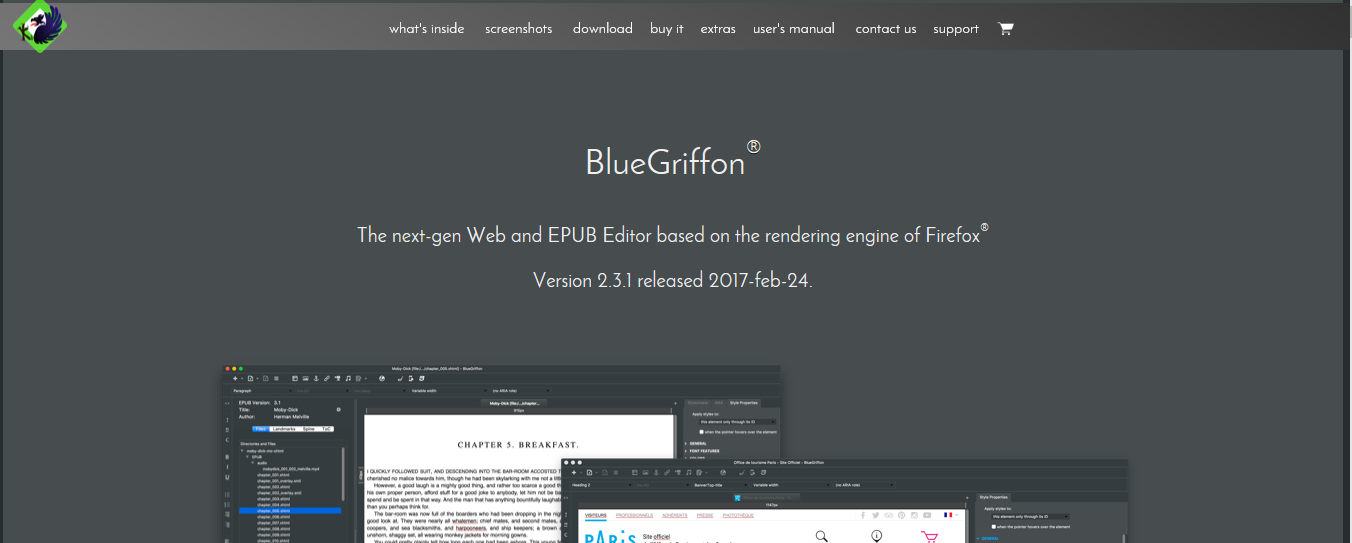Click the anchor icon in Moby-Dick toolbar
The image size is (1352, 543).
[x=316, y=378]
